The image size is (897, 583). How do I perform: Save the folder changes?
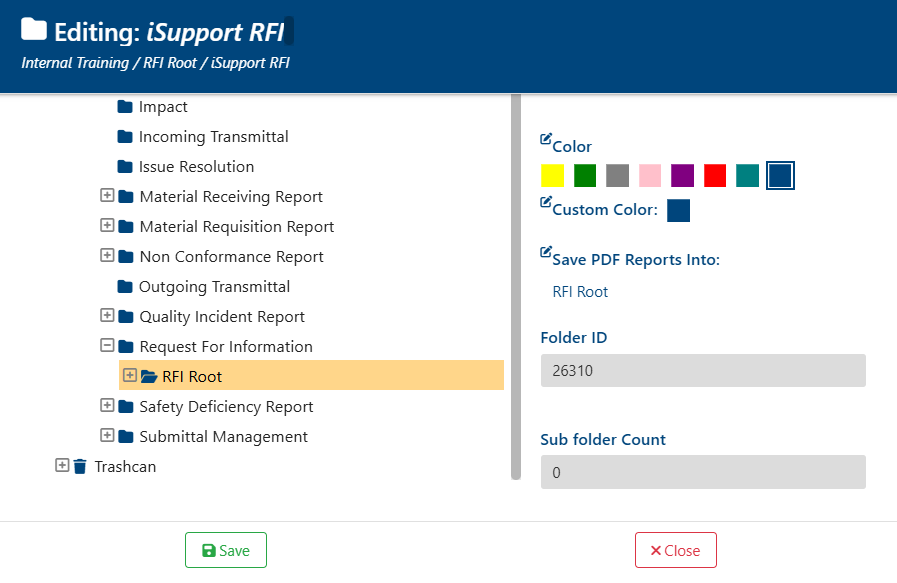pyautogui.click(x=226, y=550)
